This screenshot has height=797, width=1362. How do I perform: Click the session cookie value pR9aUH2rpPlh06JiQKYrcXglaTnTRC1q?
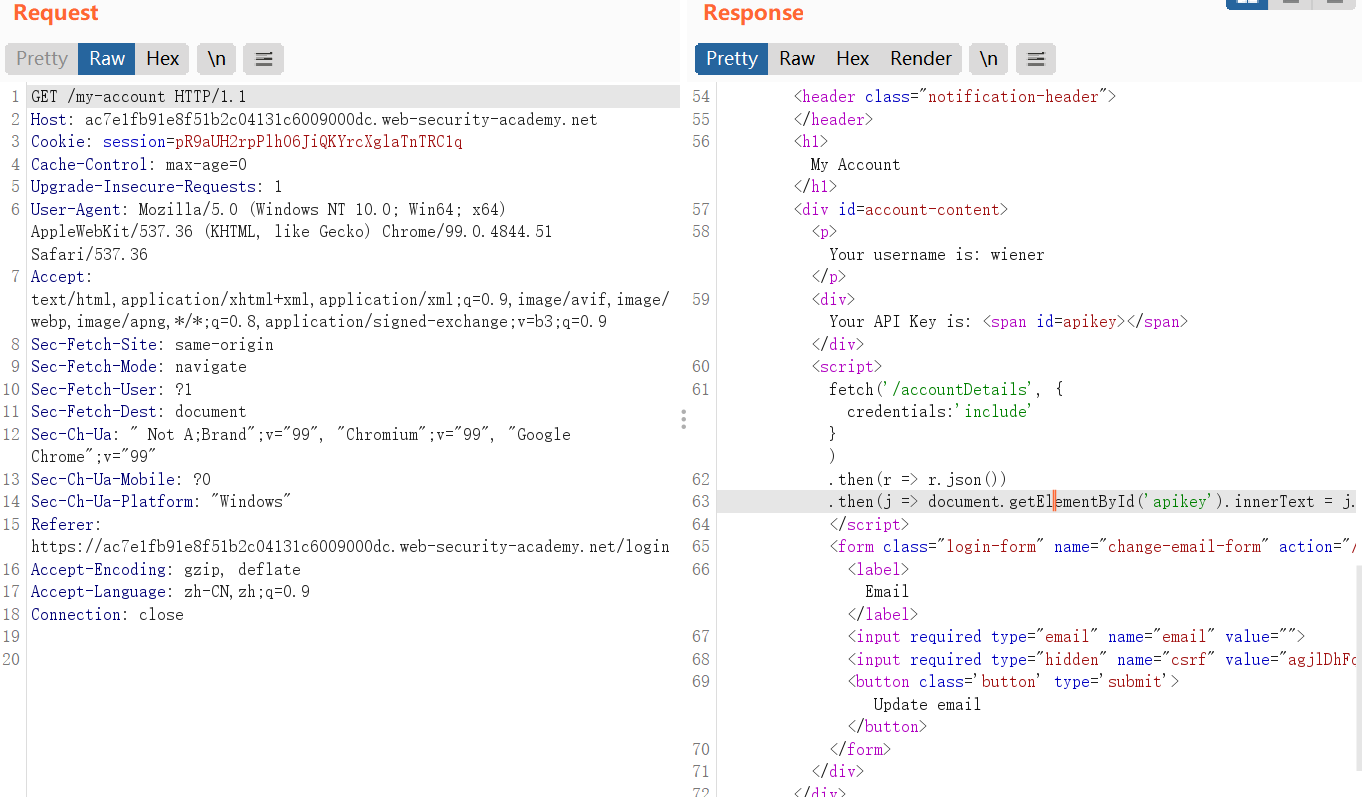coord(319,142)
